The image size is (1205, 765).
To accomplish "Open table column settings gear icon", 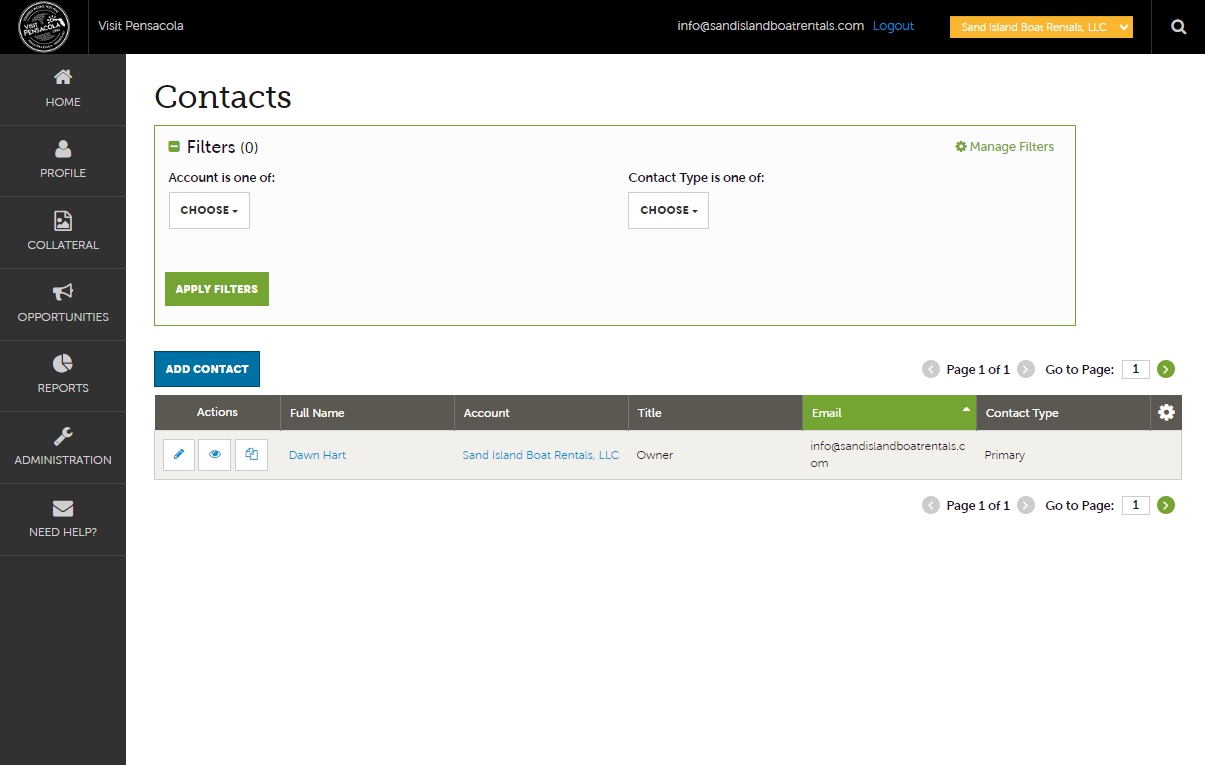I will (x=1166, y=412).
